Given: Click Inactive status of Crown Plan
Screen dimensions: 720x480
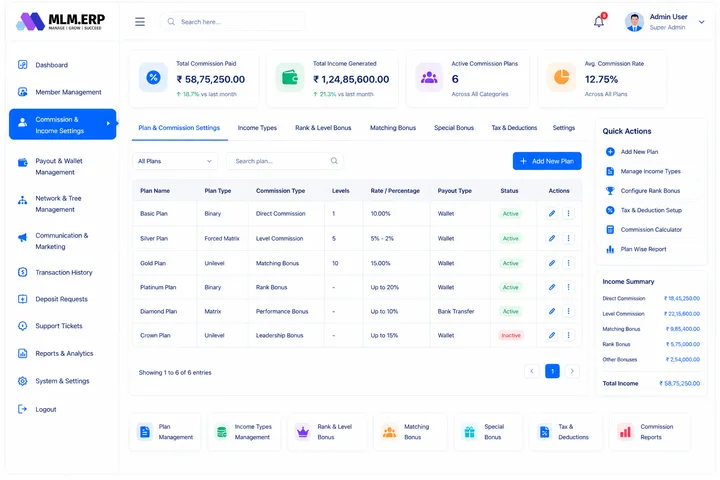Looking at the screenshot, I should click(x=511, y=335).
